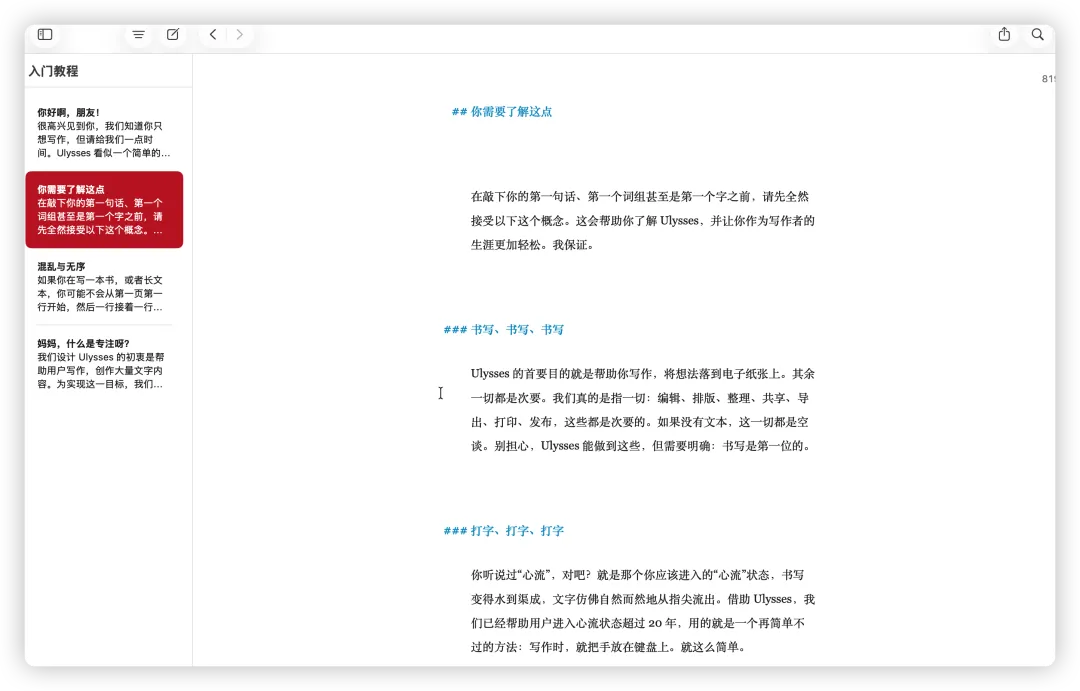Open the share/export icon
Screen dimensions: 1080x691
click(x=1004, y=34)
